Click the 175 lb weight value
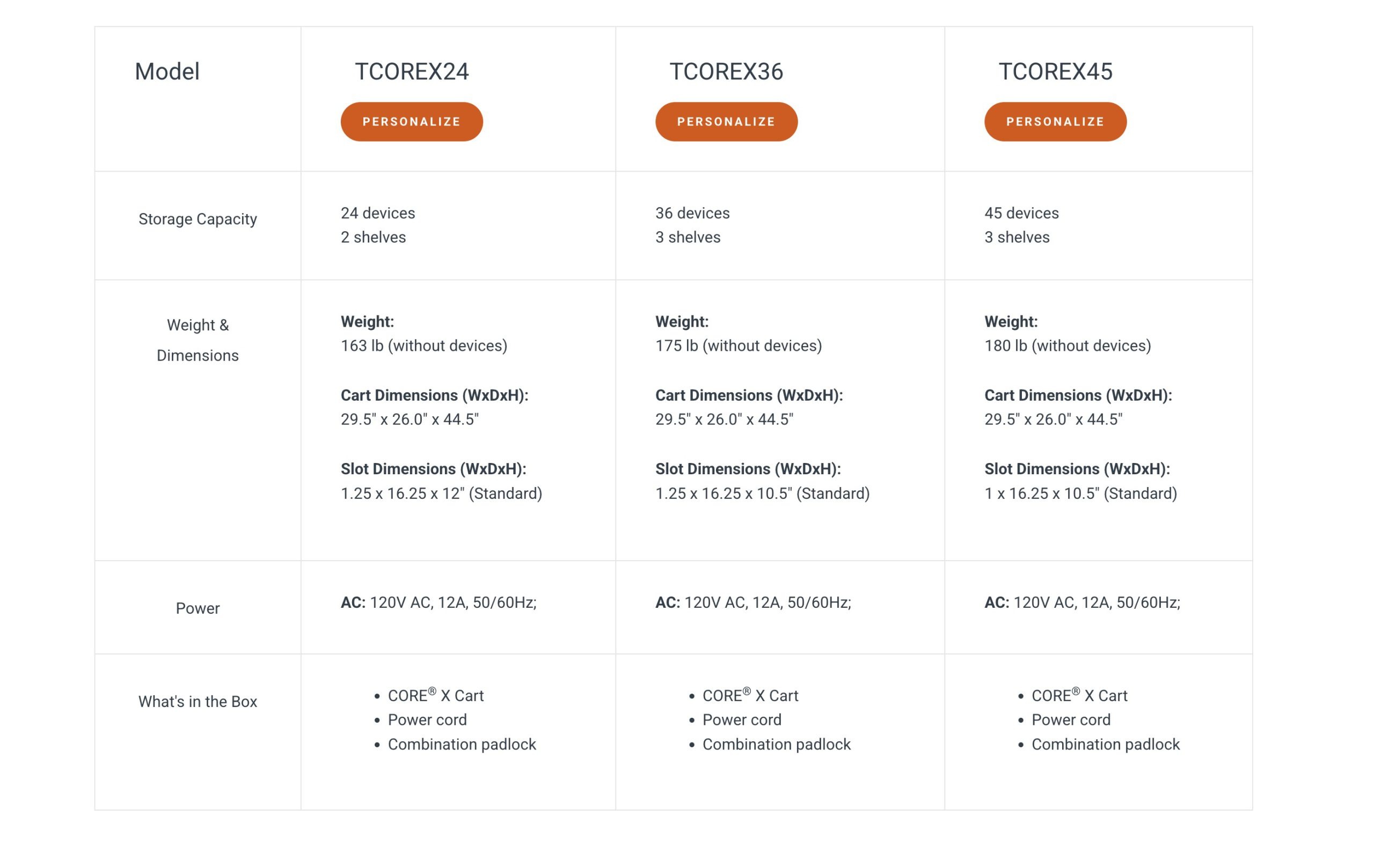Viewport: 1374px width, 868px height. pyautogui.click(x=739, y=345)
